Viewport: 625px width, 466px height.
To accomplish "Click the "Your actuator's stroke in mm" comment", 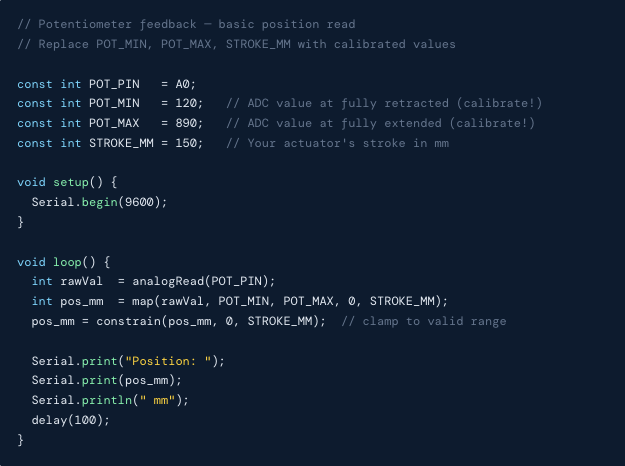I will [x=338, y=144].
